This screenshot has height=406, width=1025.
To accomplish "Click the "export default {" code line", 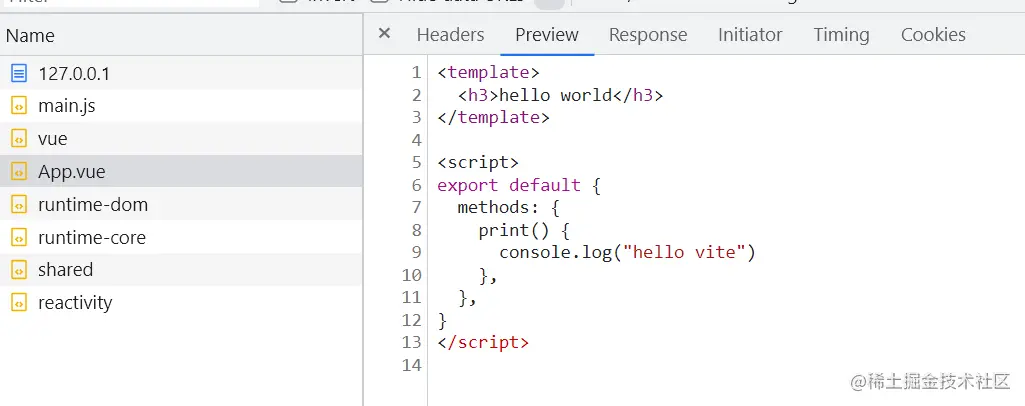I will coord(519,185).
